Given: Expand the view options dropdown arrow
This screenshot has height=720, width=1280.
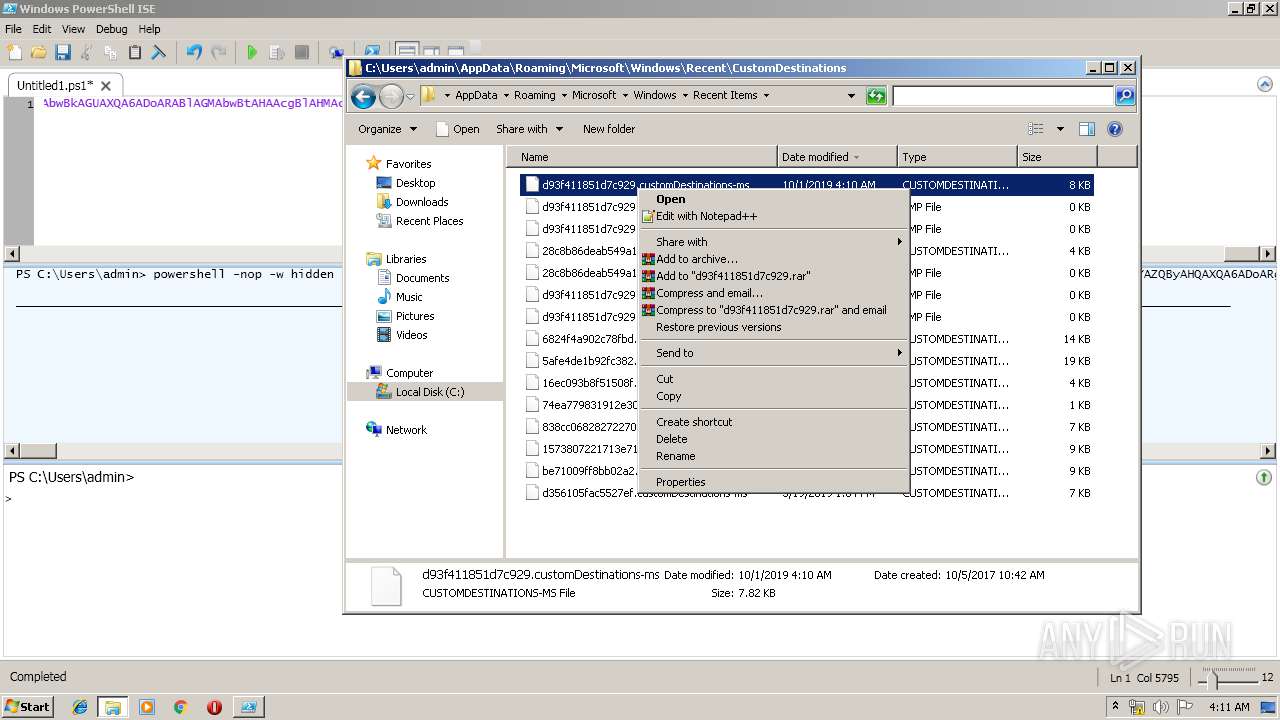Looking at the screenshot, I should (x=1060, y=129).
